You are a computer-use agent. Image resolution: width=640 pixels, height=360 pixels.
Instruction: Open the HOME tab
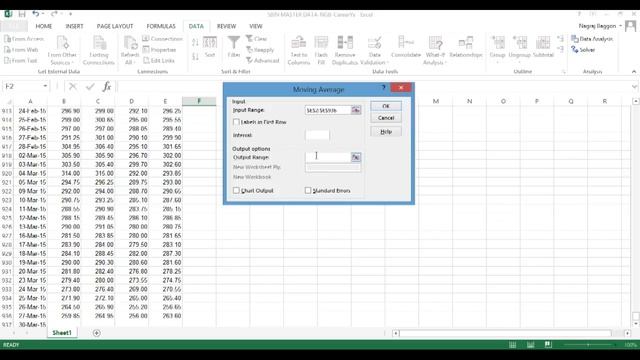(44, 26)
